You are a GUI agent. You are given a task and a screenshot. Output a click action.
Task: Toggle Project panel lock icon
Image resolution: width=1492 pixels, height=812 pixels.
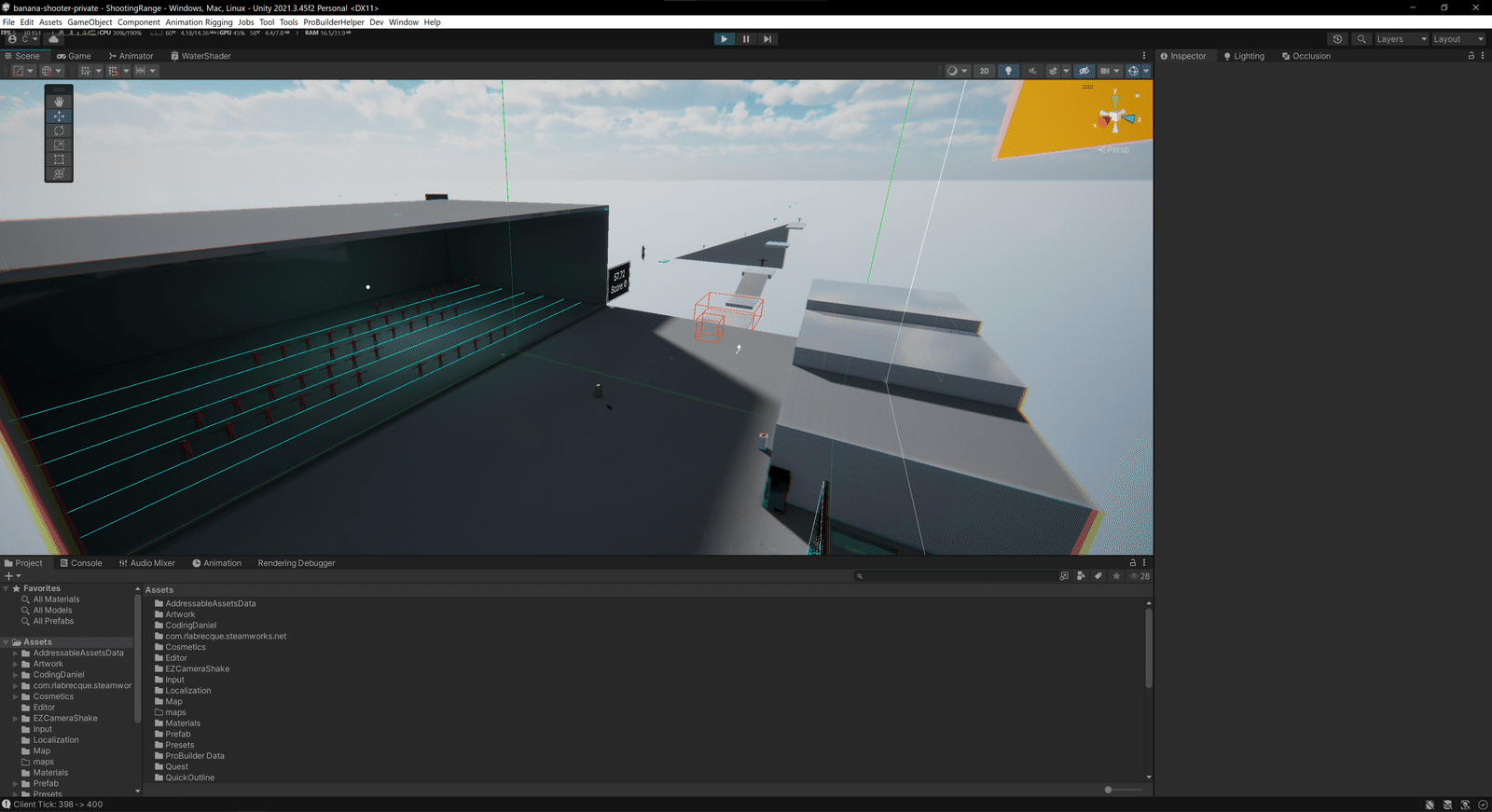pos(1133,563)
